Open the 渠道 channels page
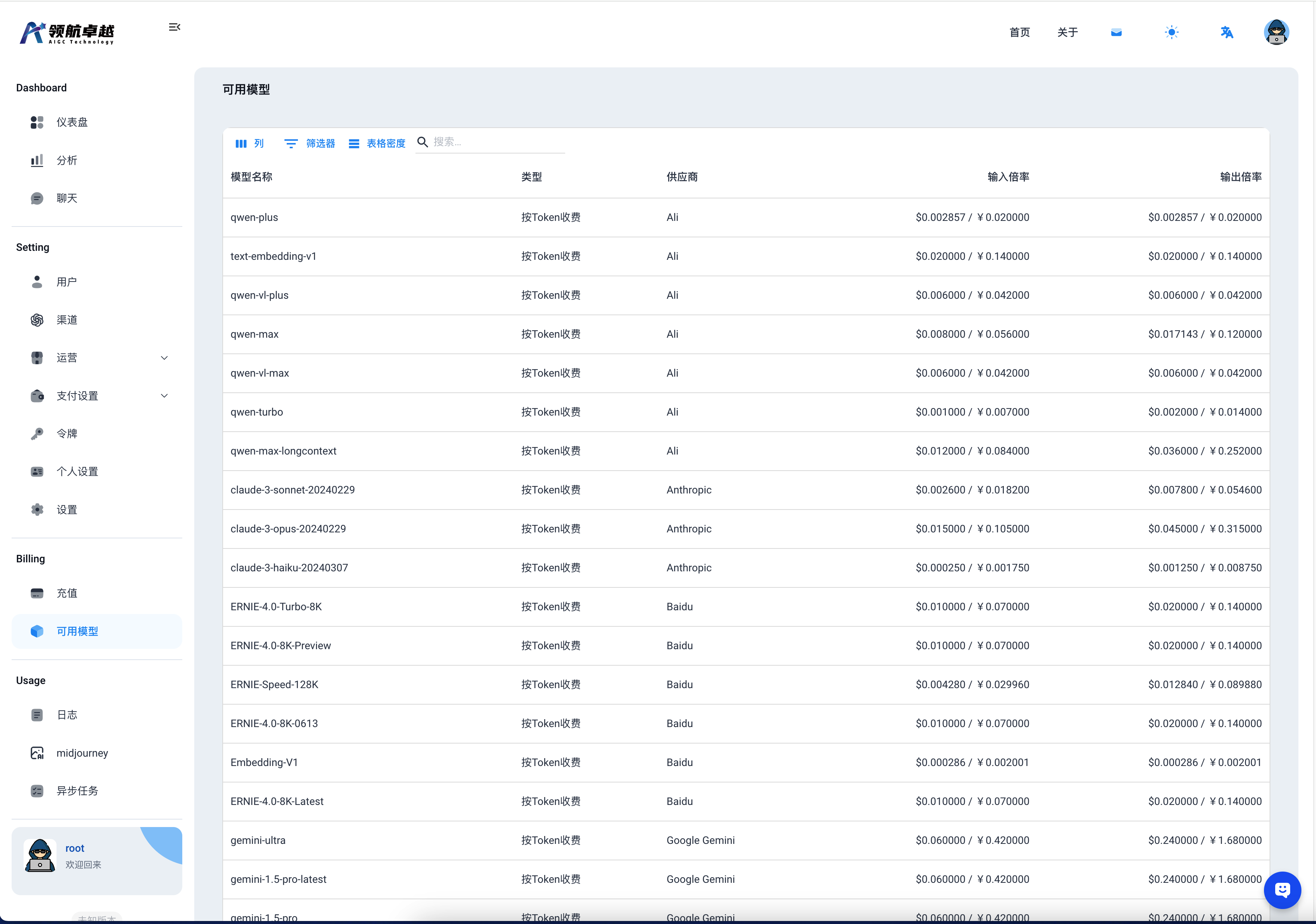Screen dimensions: 1316x924 tap(67, 320)
